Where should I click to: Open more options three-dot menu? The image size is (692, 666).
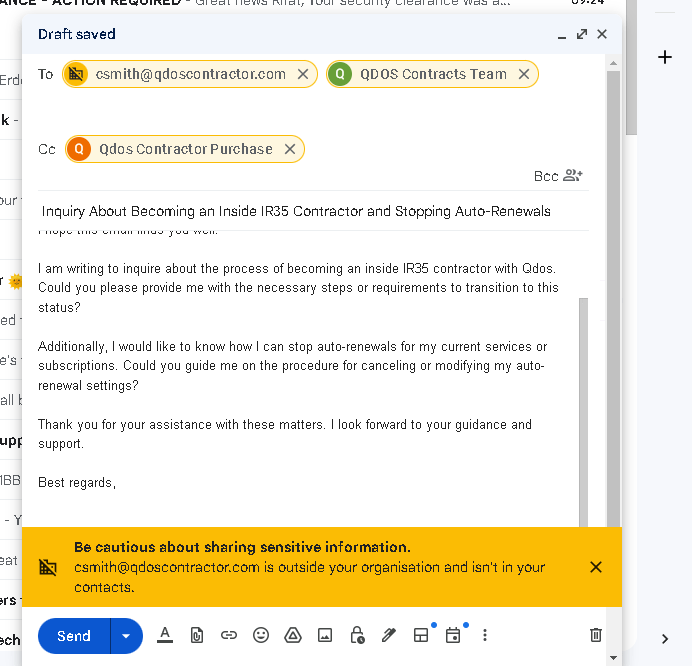(x=485, y=635)
